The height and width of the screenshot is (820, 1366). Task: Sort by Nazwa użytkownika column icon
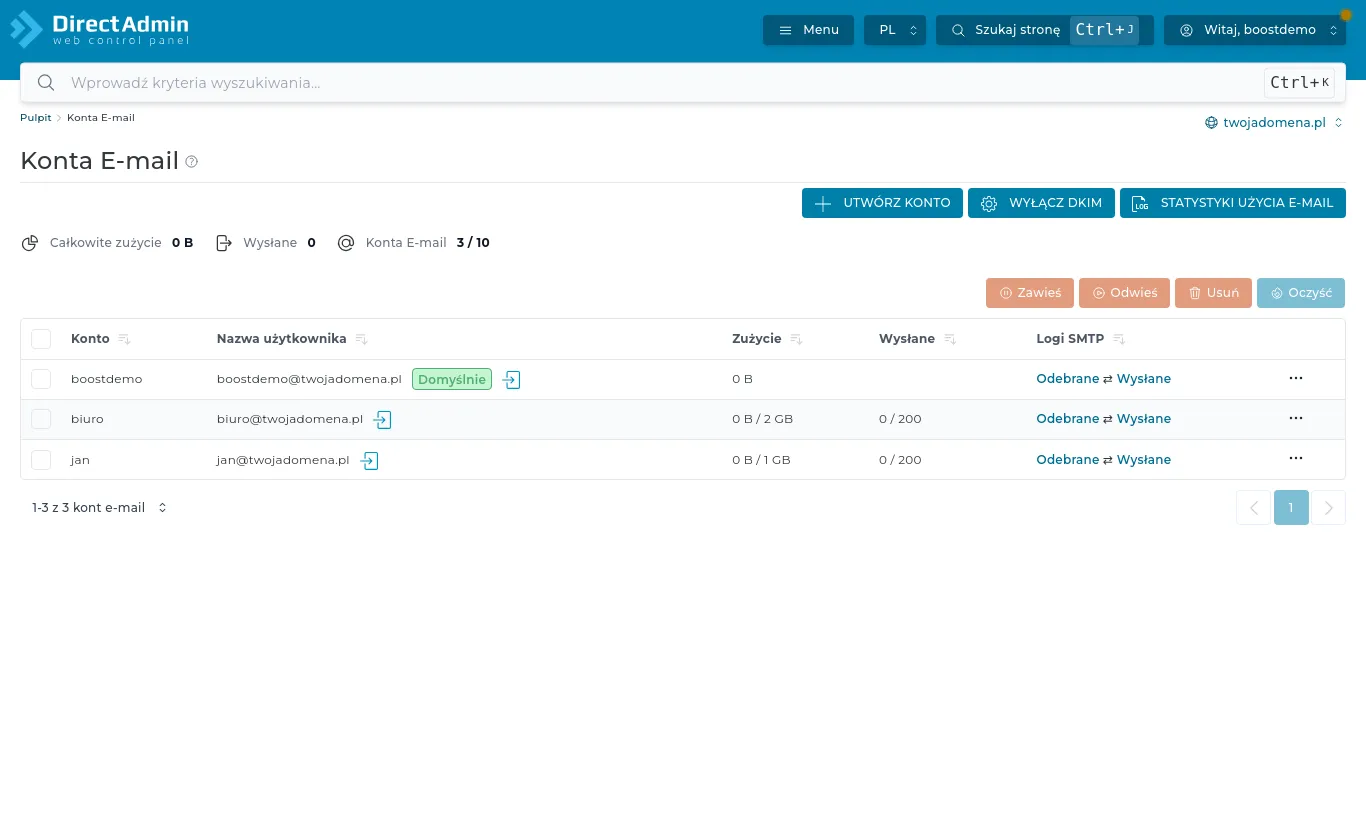click(362, 339)
